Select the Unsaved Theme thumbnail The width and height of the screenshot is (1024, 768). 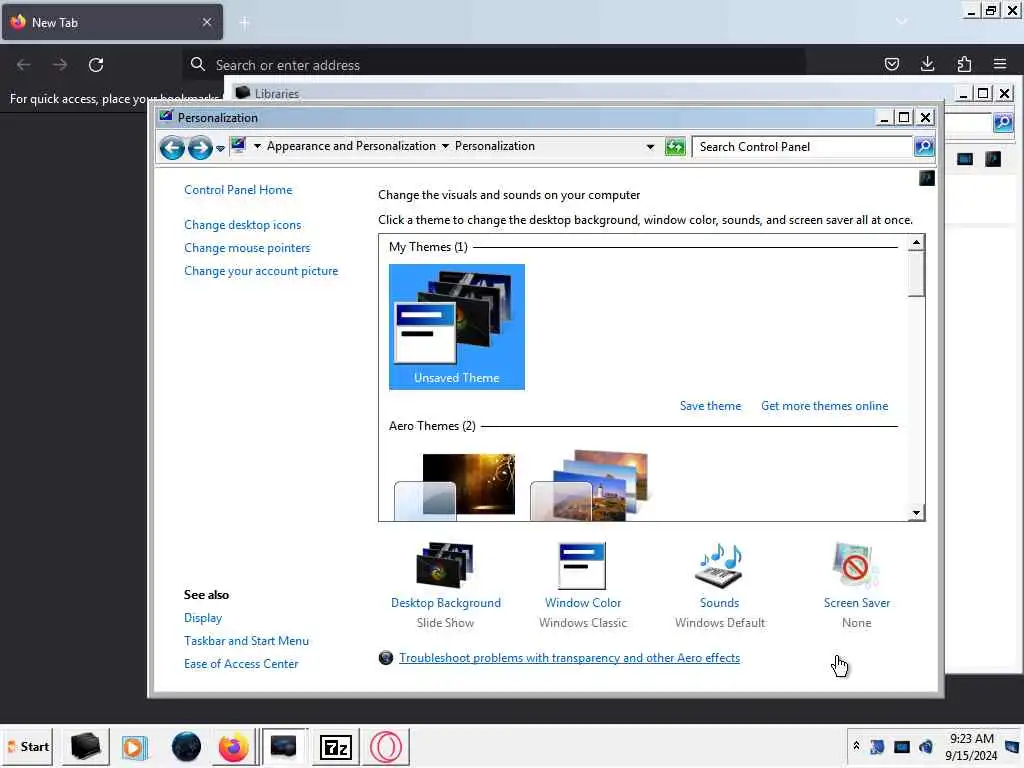coord(456,327)
